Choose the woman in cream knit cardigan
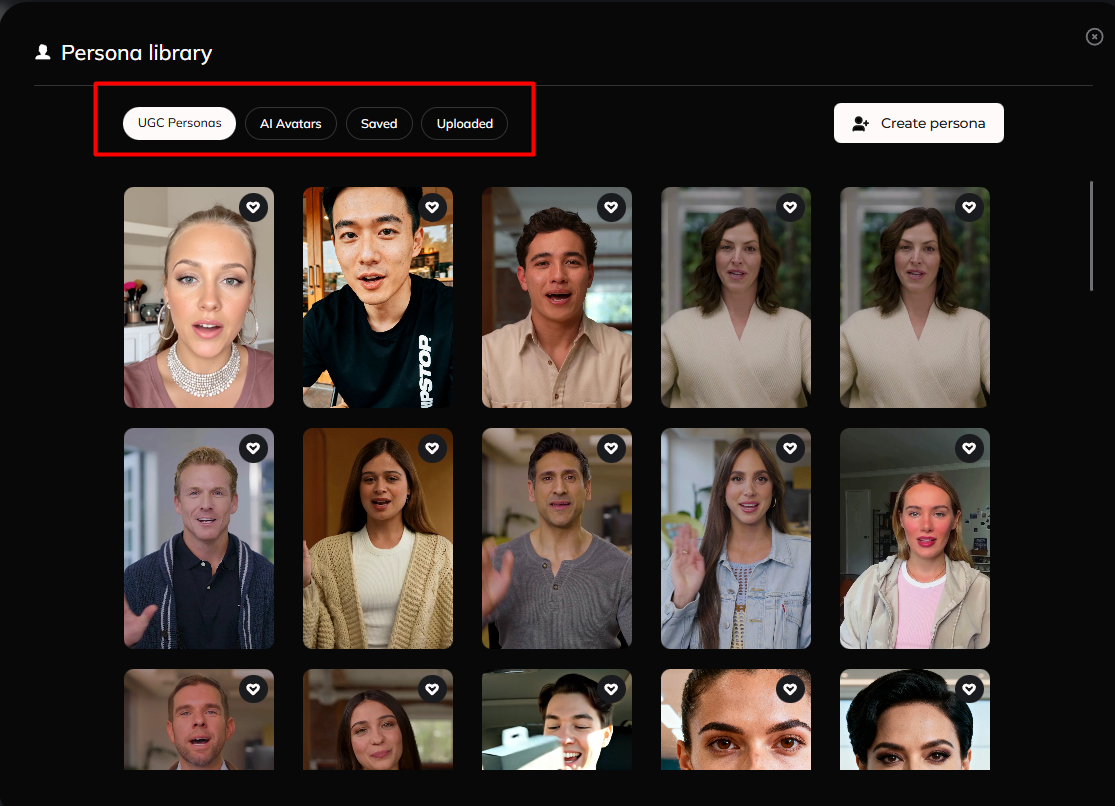The width and height of the screenshot is (1115, 806). 378,539
